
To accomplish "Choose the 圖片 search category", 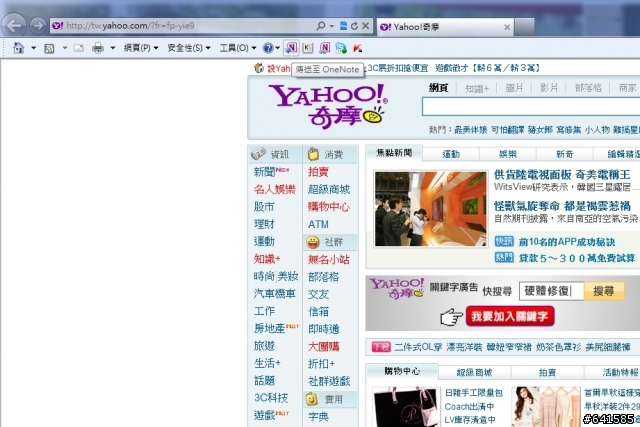I will [x=514, y=88].
